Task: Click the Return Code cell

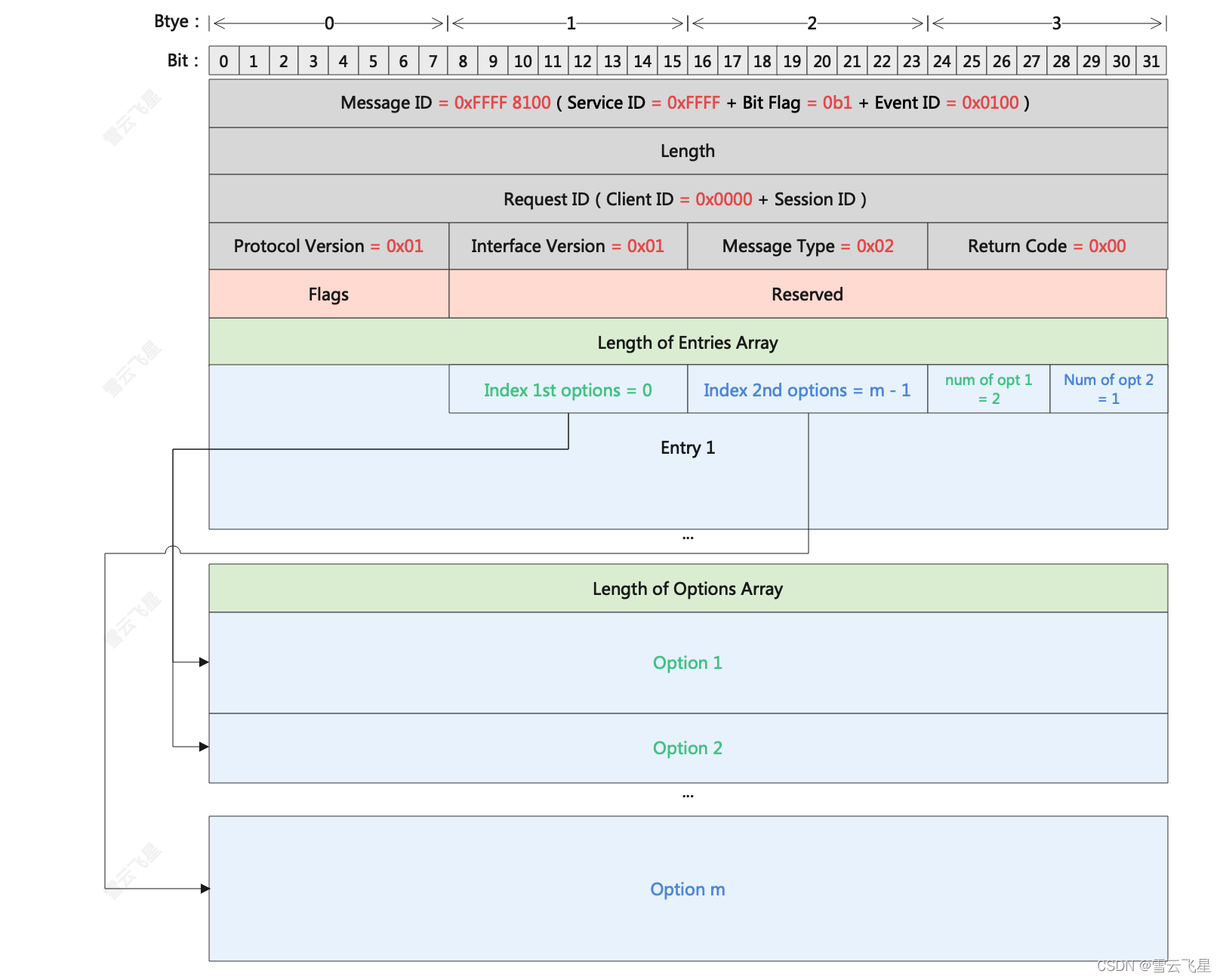Action: click(x=1046, y=246)
